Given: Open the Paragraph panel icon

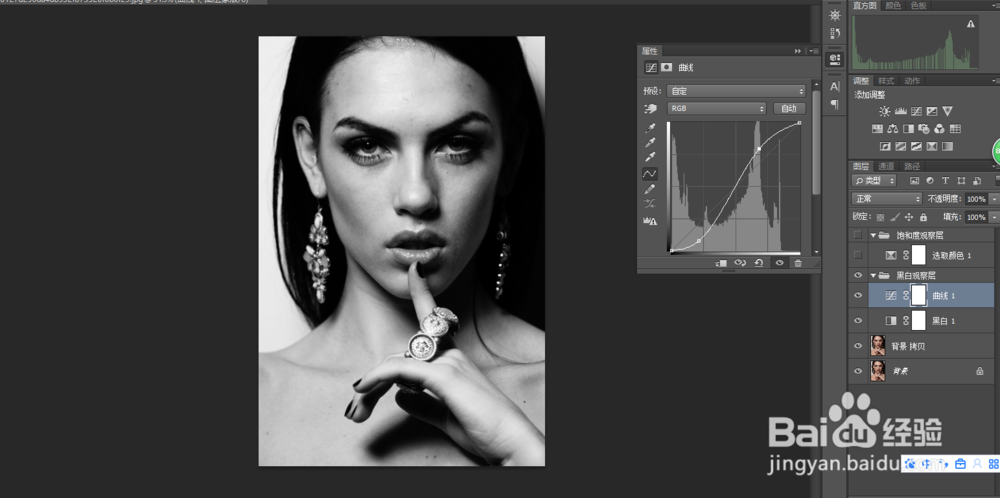Looking at the screenshot, I should (x=835, y=103).
